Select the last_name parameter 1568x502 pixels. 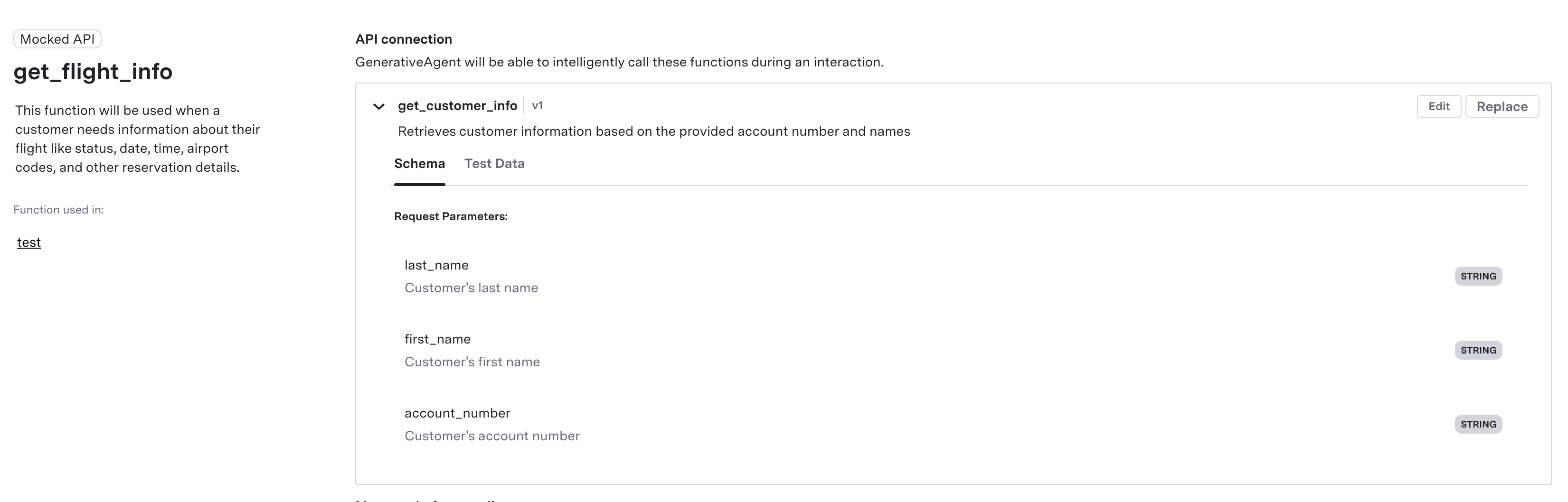click(x=436, y=265)
